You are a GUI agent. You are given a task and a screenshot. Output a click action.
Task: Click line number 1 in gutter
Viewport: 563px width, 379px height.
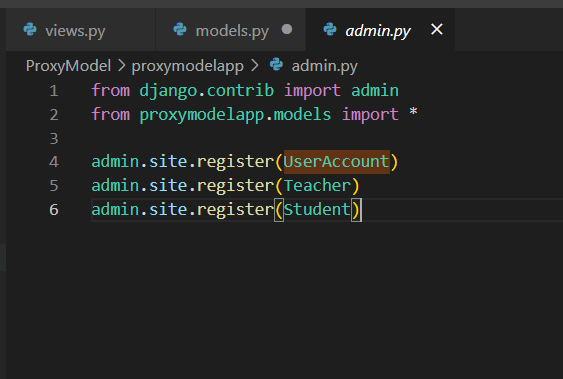[x=54, y=91]
